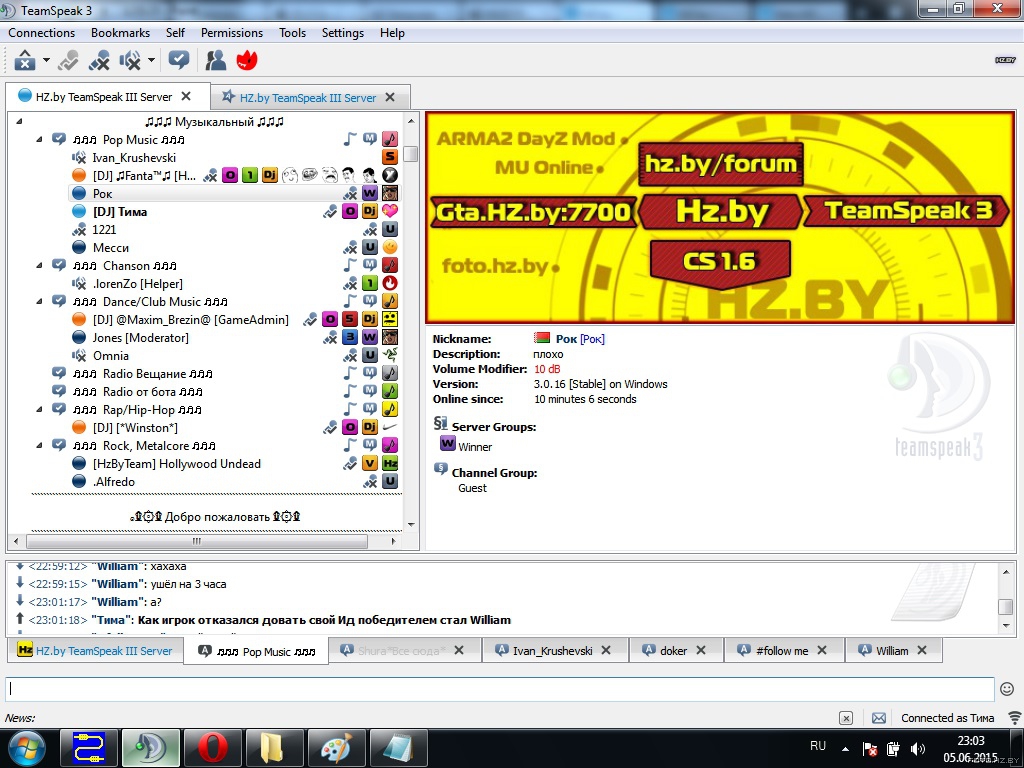Image resolution: width=1024 pixels, height=768 pixels.
Task: Click the music note icon on Pop Music channel row
Action: (350, 139)
